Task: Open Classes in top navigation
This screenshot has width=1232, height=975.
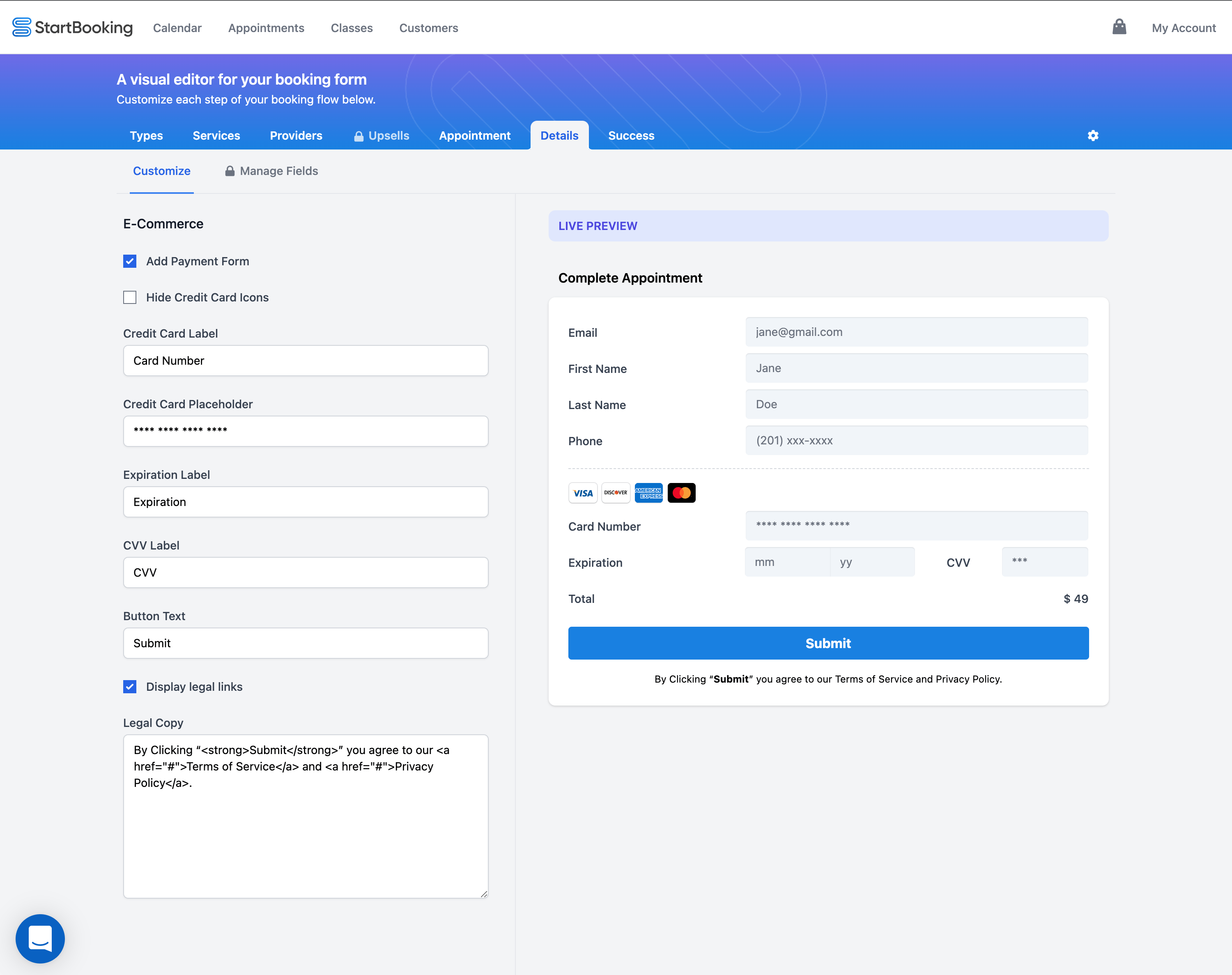Action: (352, 28)
